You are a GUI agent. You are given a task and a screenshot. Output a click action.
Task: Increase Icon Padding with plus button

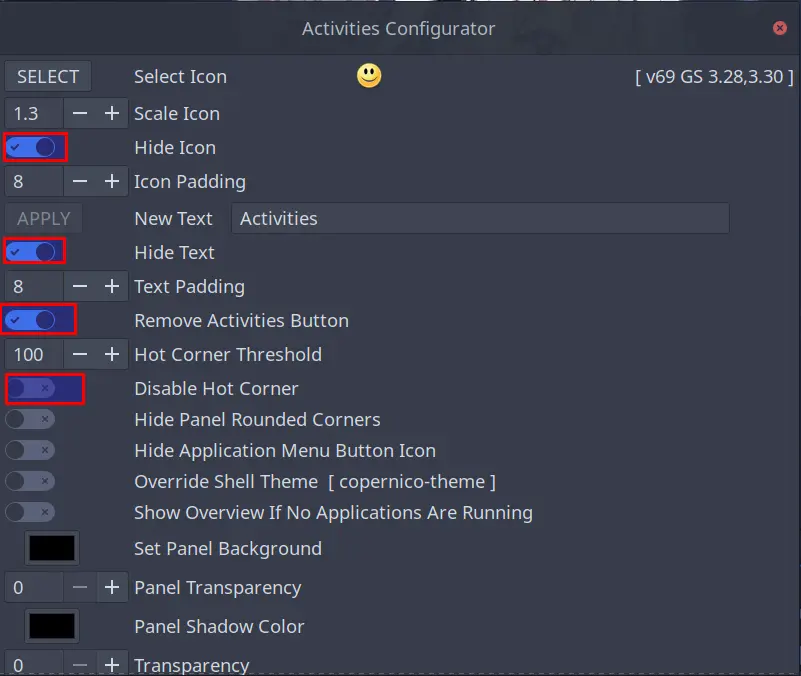(112, 181)
